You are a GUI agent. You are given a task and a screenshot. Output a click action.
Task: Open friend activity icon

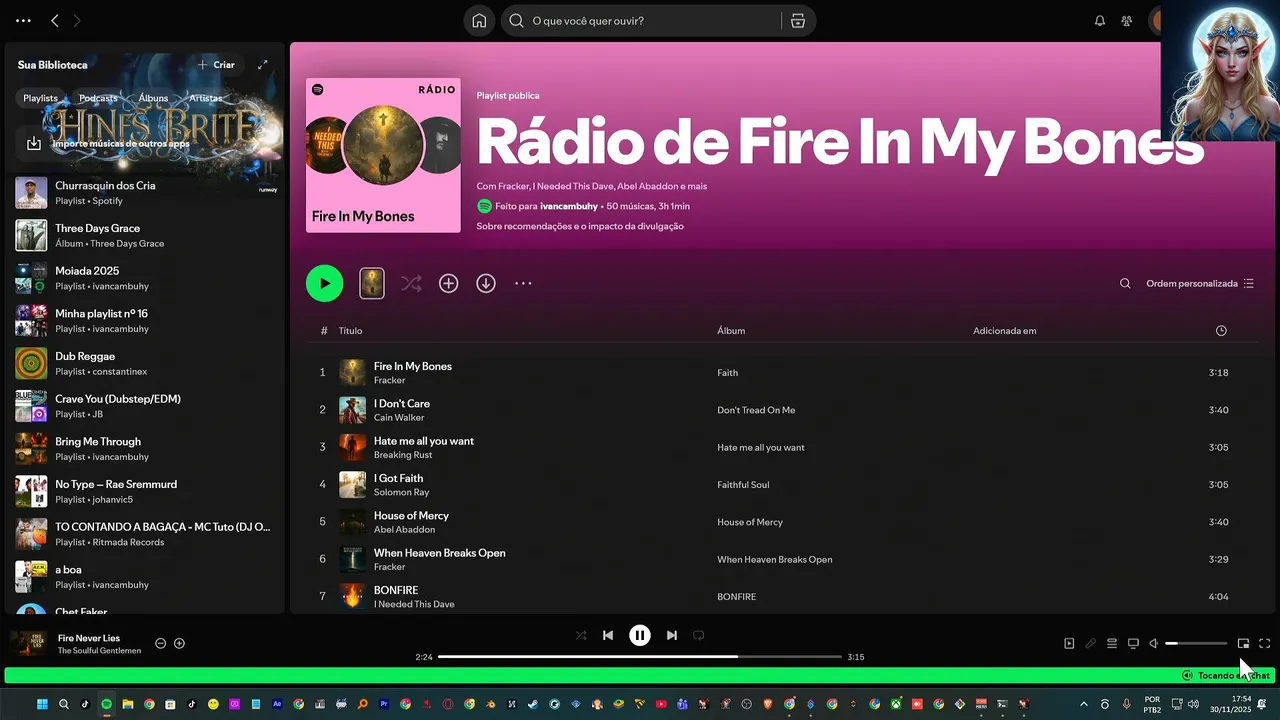(1127, 21)
